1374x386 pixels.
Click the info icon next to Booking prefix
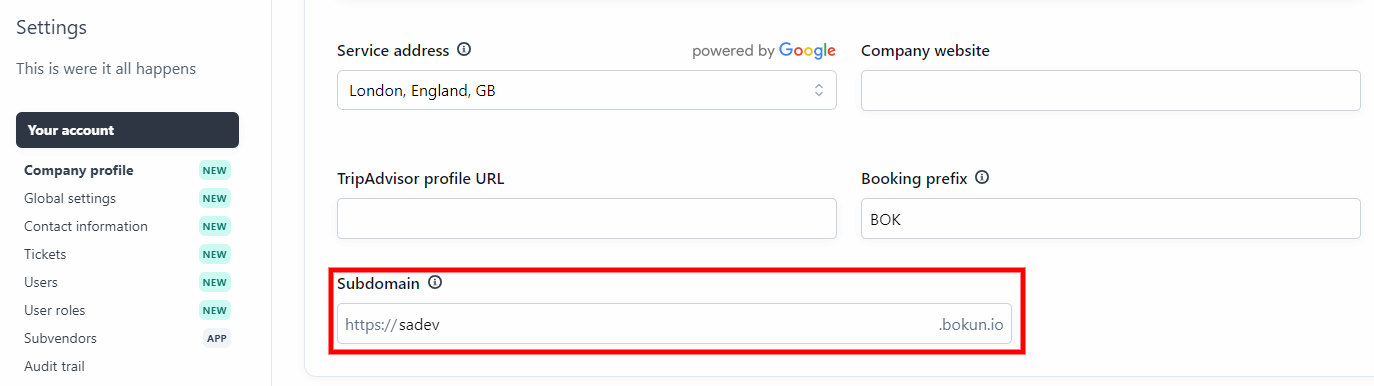click(x=982, y=178)
